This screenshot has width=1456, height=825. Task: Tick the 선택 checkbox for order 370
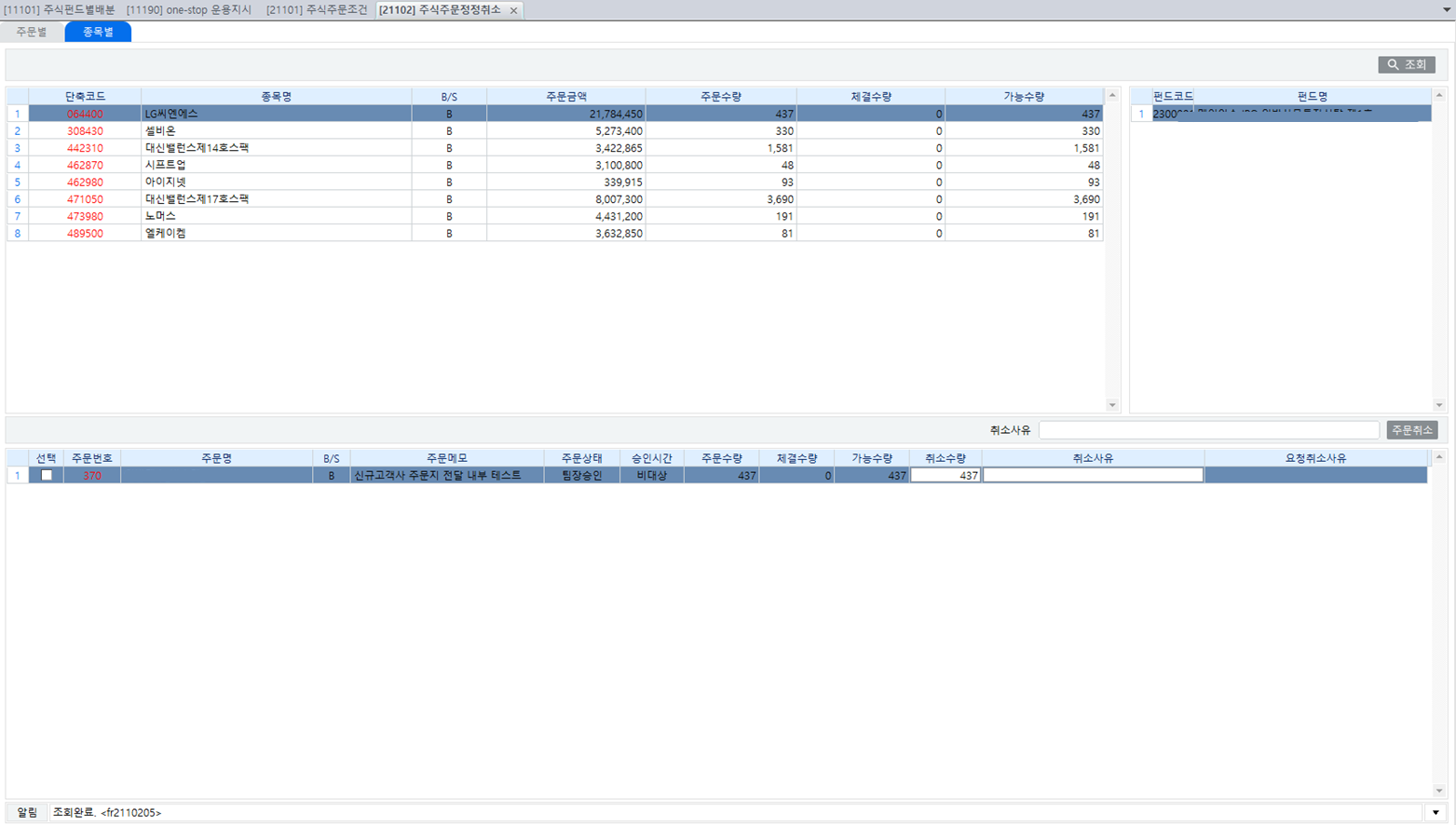click(47, 475)
